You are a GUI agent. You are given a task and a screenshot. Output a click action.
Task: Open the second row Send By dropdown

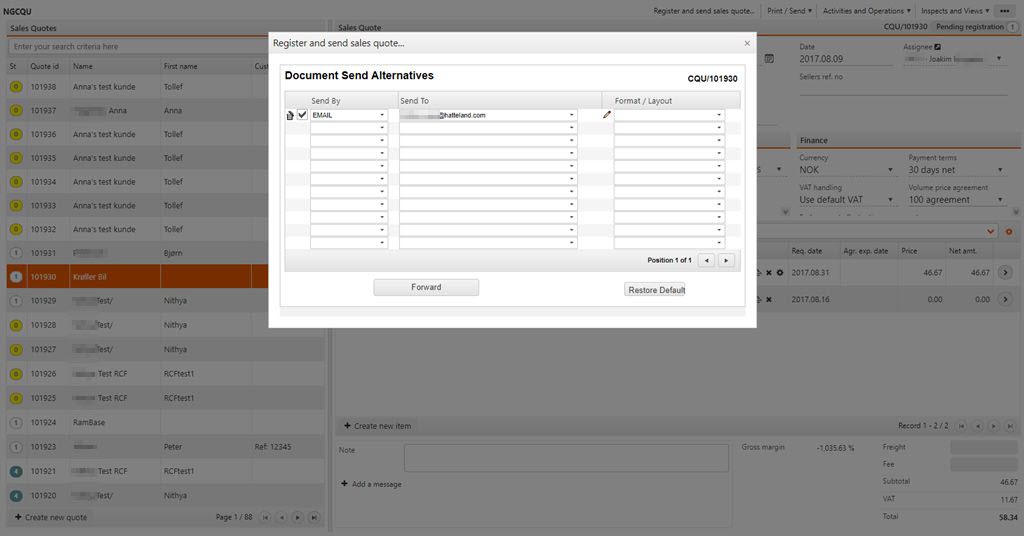[349, 128]
